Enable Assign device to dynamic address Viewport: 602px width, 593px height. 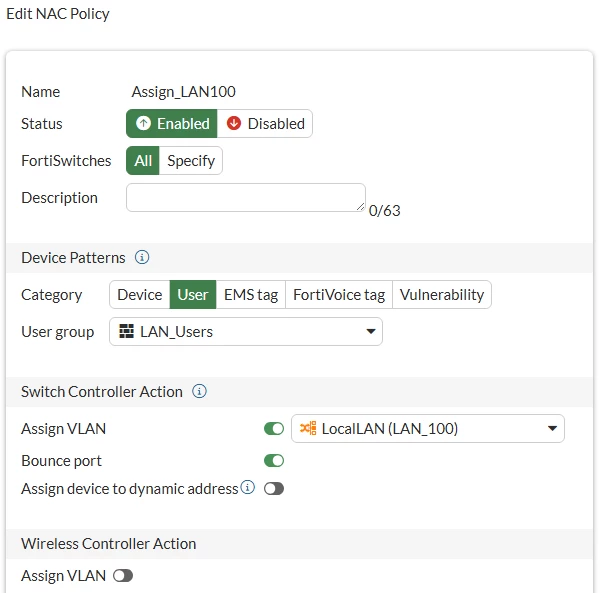(x=274, y=489)
